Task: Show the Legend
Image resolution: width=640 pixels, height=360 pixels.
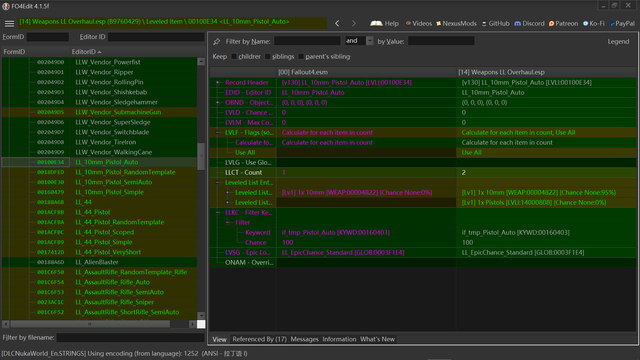Action: 618,41
